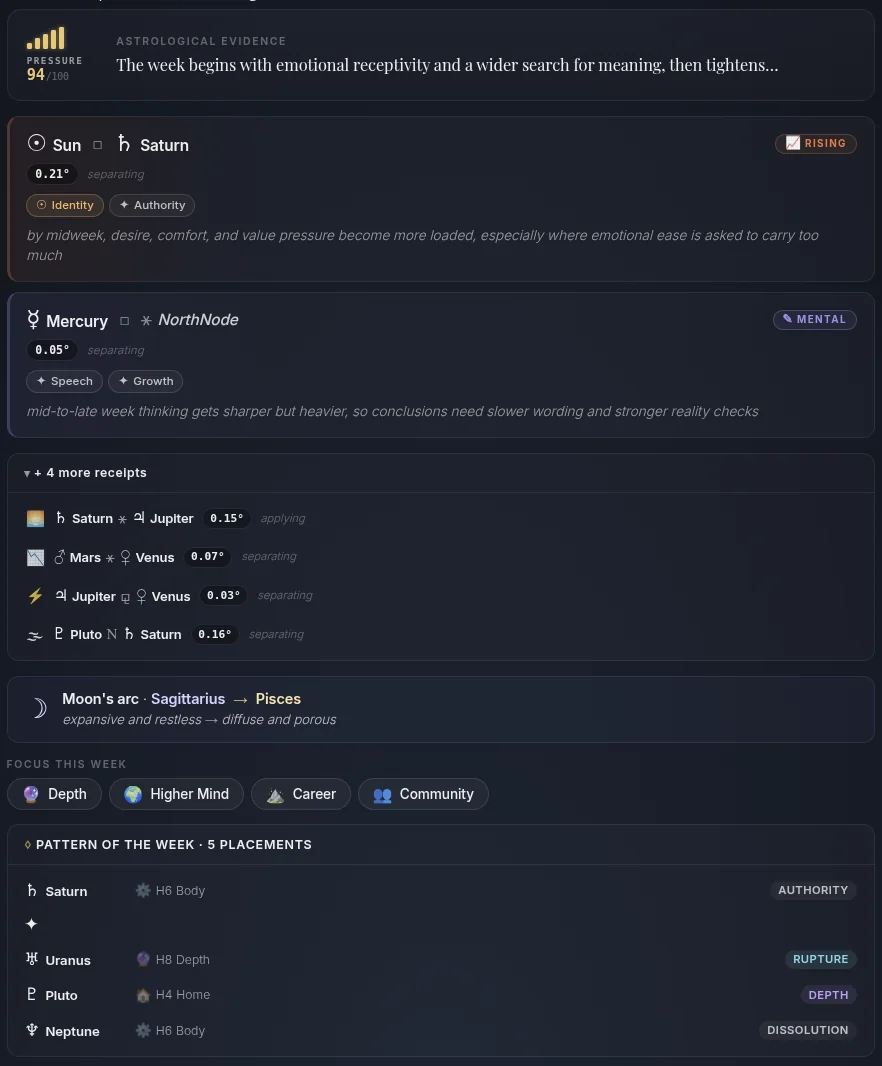
Task: Click the MENTAL badge
Action: pyautogui.click(x=815, y=320)
